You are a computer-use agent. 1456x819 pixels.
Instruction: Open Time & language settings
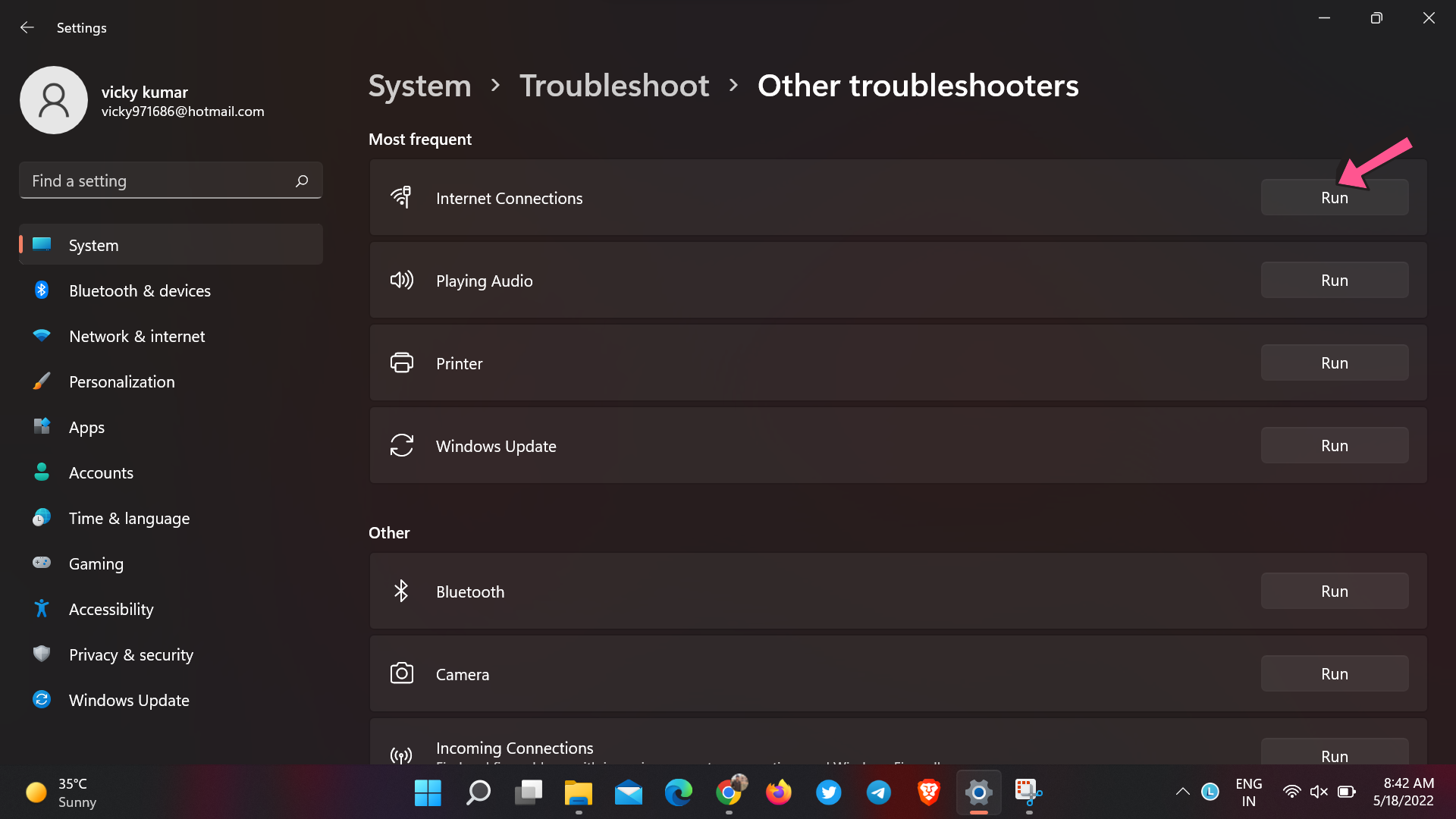tap(129, 518)
